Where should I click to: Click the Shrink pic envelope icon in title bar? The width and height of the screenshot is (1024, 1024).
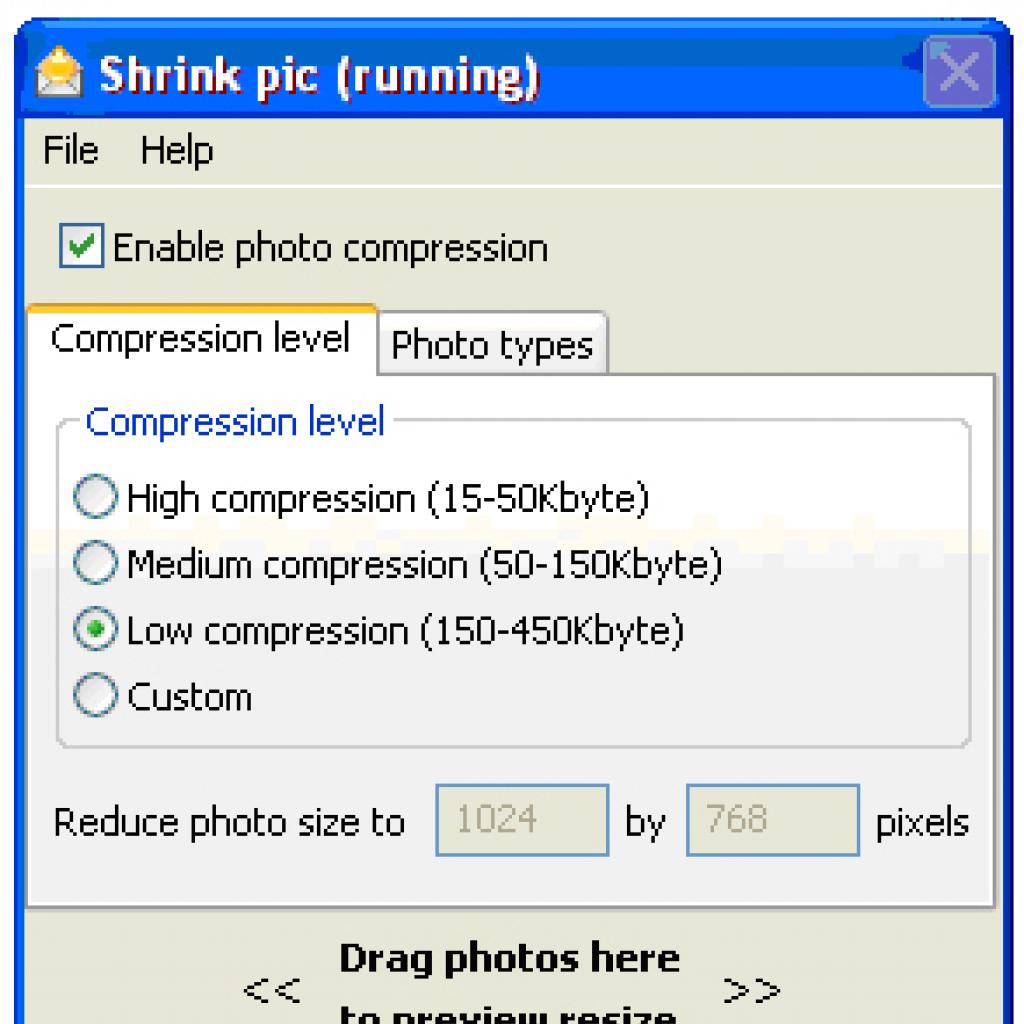tap(59, 72)
